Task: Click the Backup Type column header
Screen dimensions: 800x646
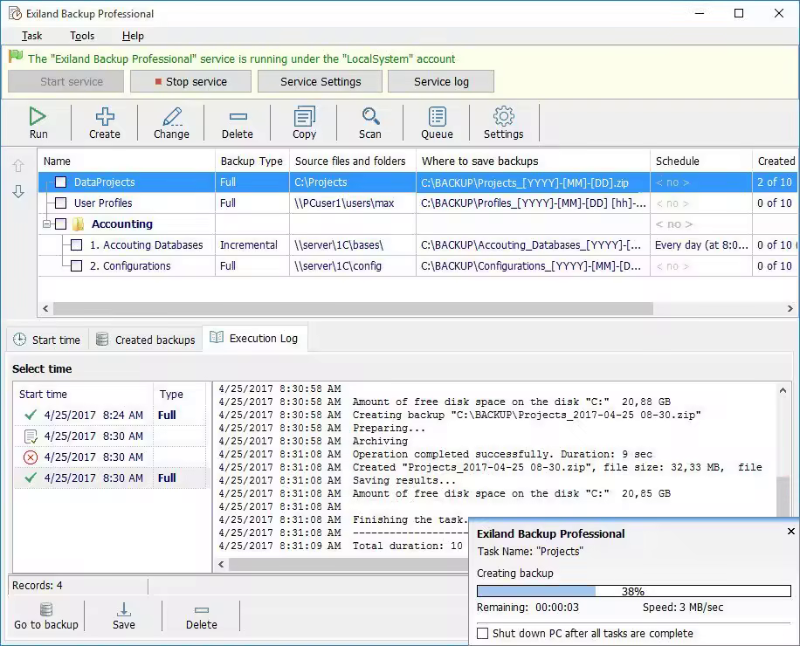Action: (x=252, y=161)
